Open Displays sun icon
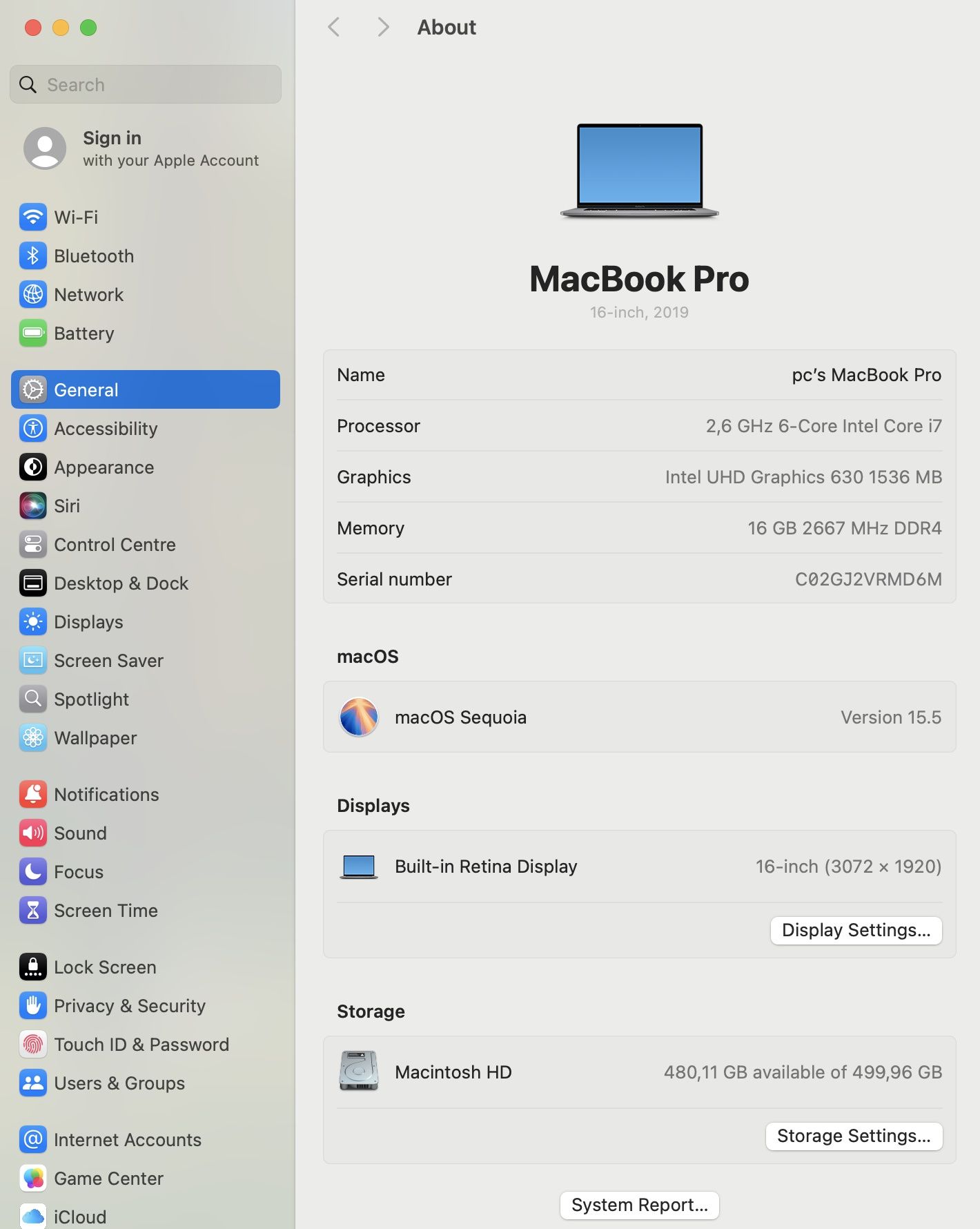Image resolution: width=980 pixels, height=1229 pixels. click(33, 622)
